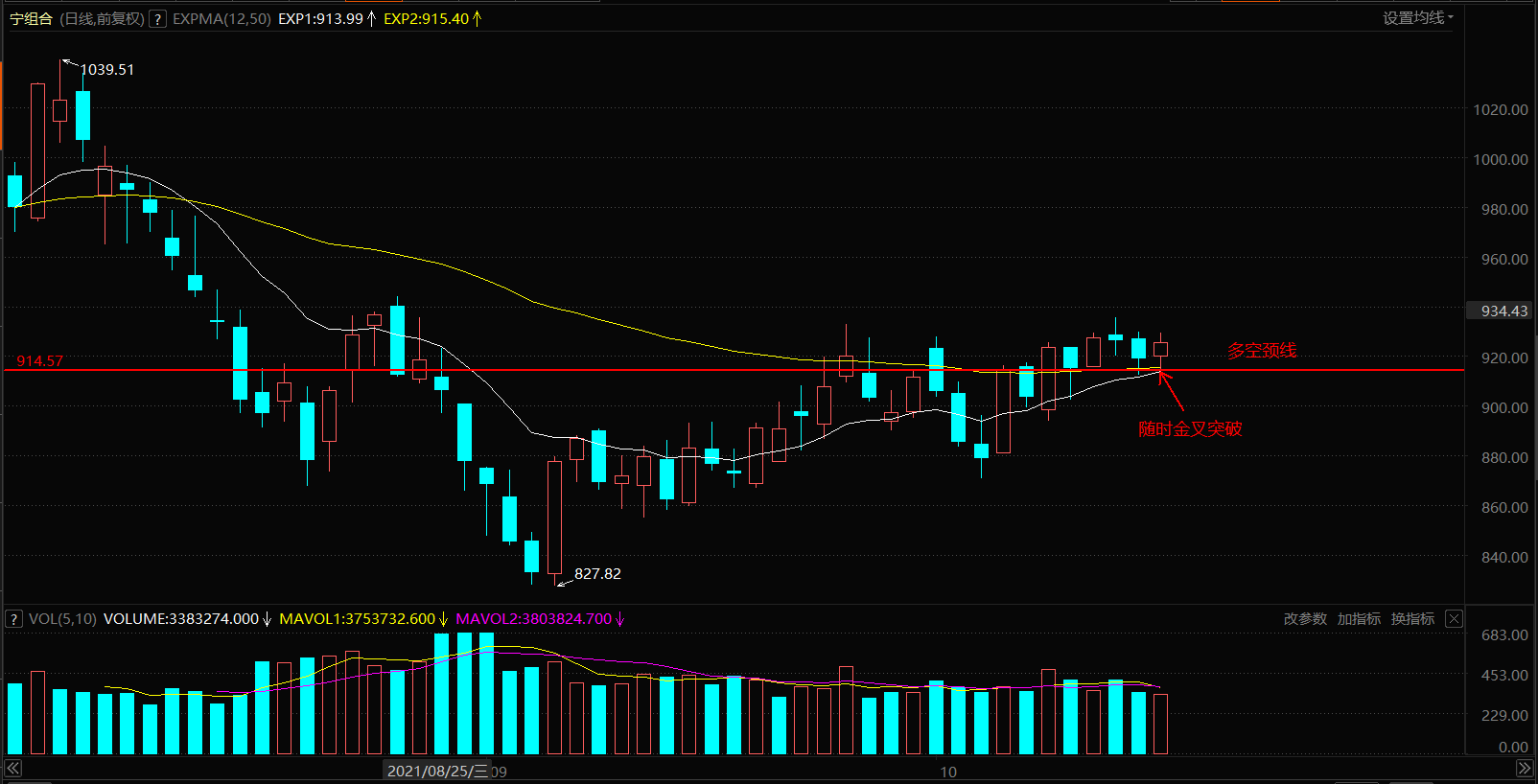Click the 453.00 volume axis label

(1504, 675)
